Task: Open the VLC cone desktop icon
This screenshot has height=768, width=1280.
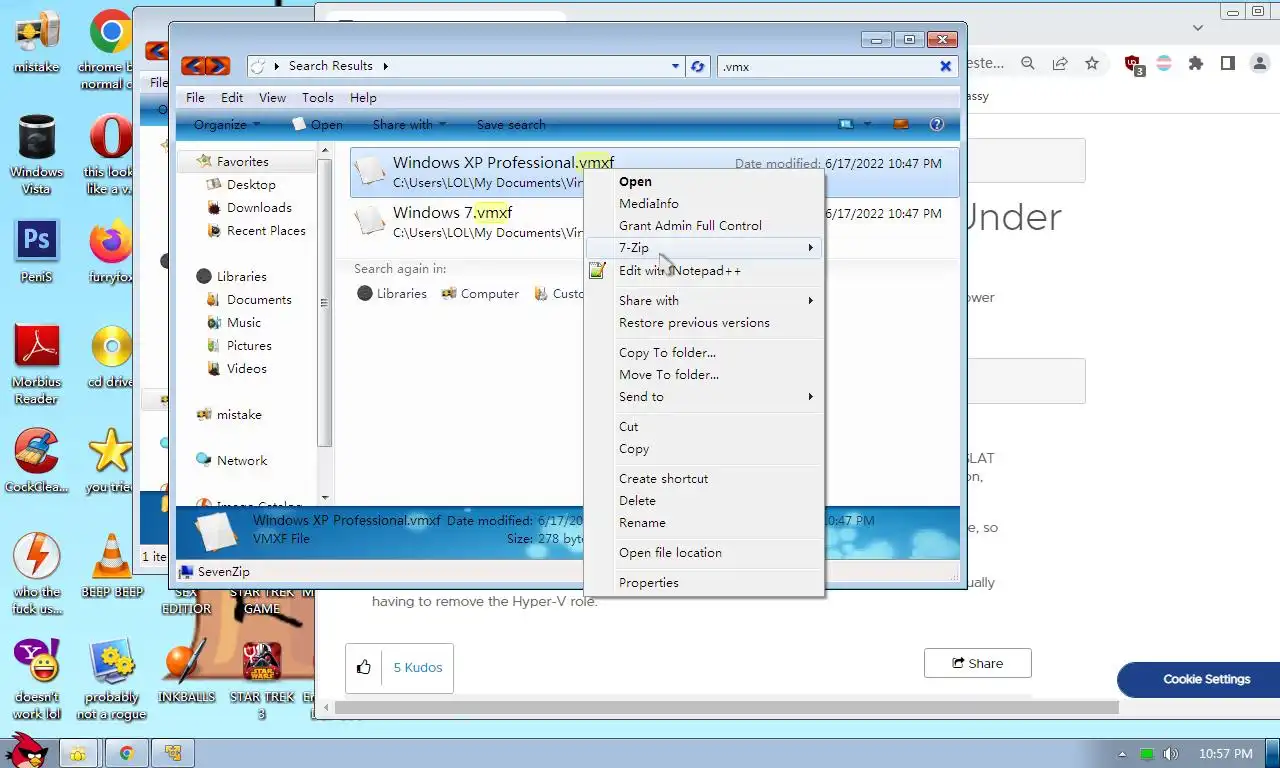Action: [x=111, y=556]
